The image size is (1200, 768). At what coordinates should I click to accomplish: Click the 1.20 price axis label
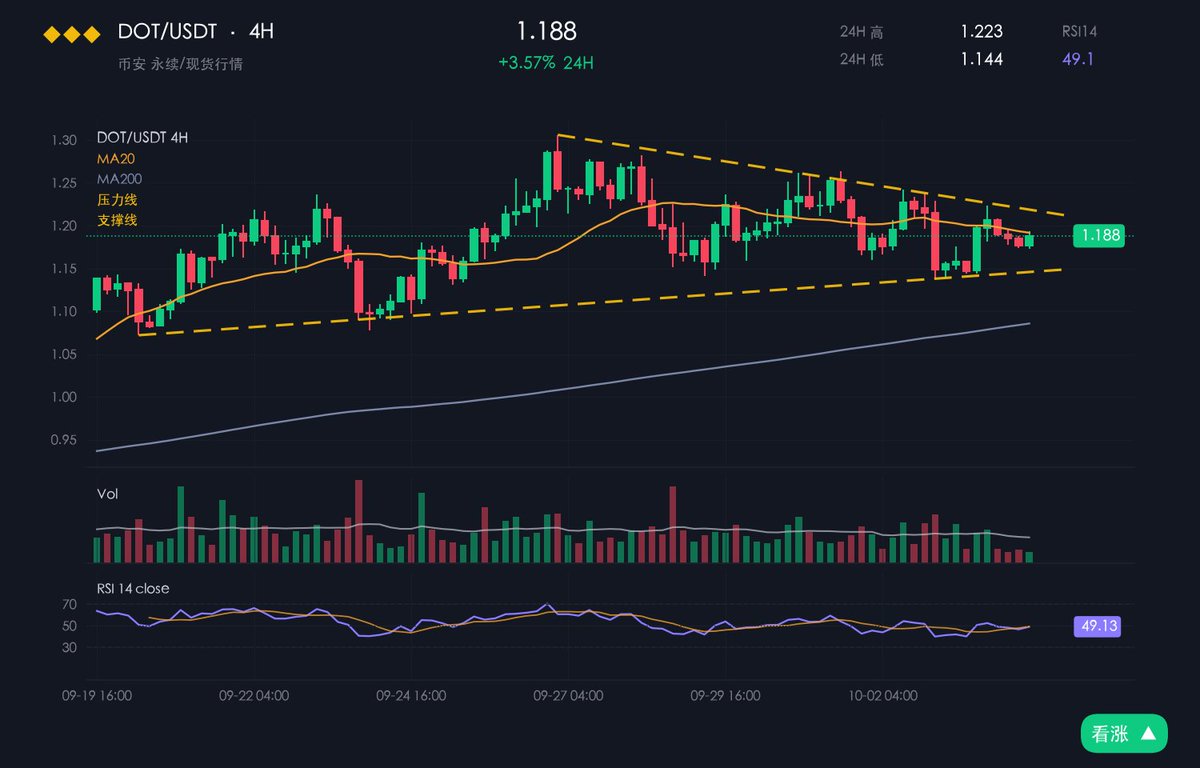[x=64, y=226]
